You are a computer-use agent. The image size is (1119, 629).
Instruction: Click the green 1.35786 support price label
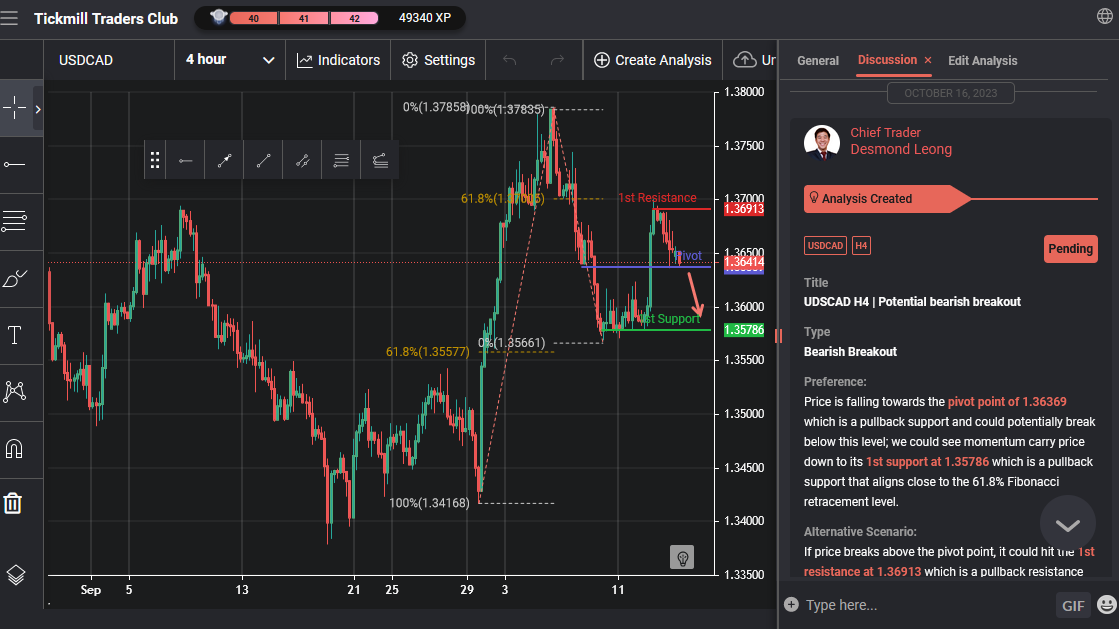[x=744, y=330]
